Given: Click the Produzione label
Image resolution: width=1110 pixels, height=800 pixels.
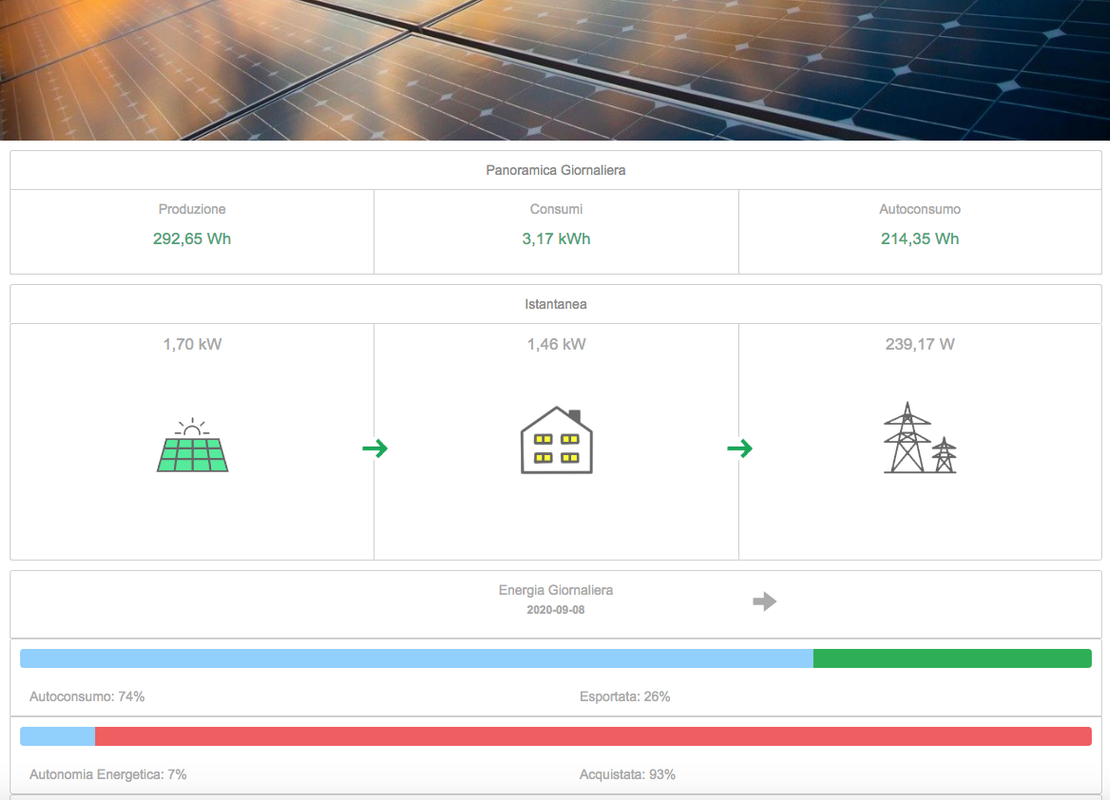Looking at the screenshot, I should tap(192, 209).
